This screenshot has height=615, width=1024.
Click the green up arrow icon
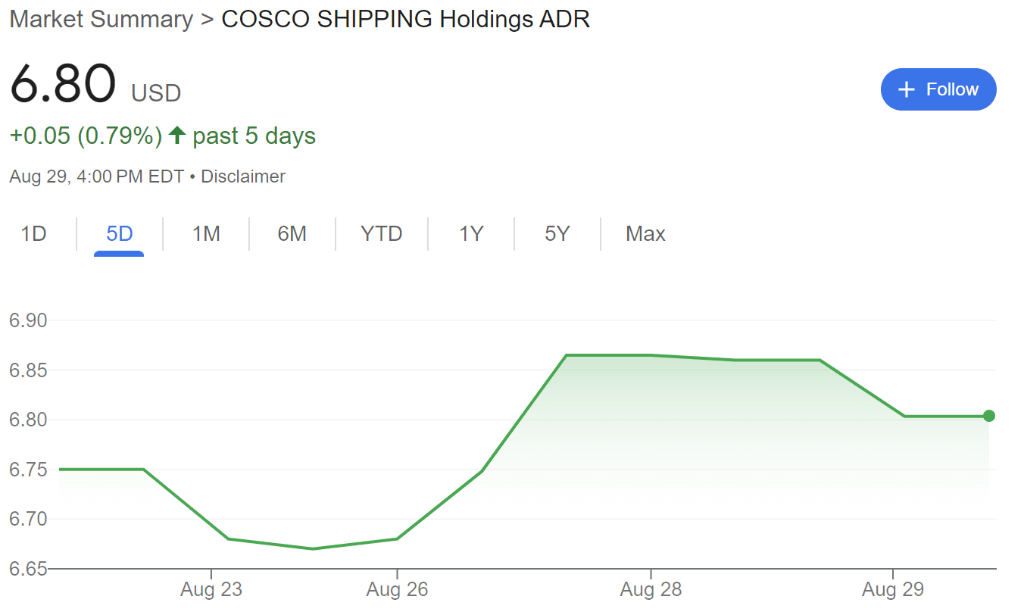(177, 135)
